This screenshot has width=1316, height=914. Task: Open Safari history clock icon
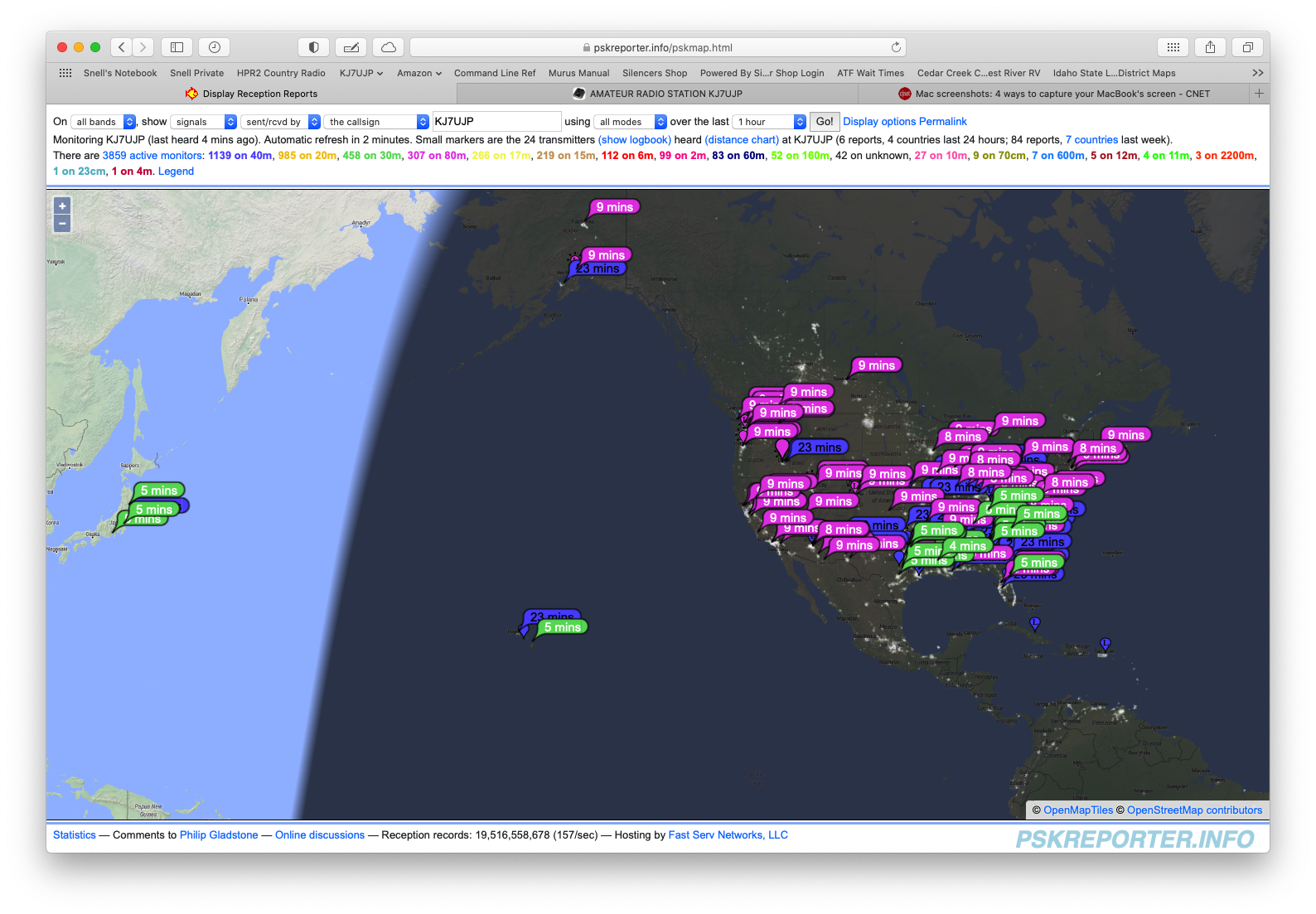pos(215,47)
